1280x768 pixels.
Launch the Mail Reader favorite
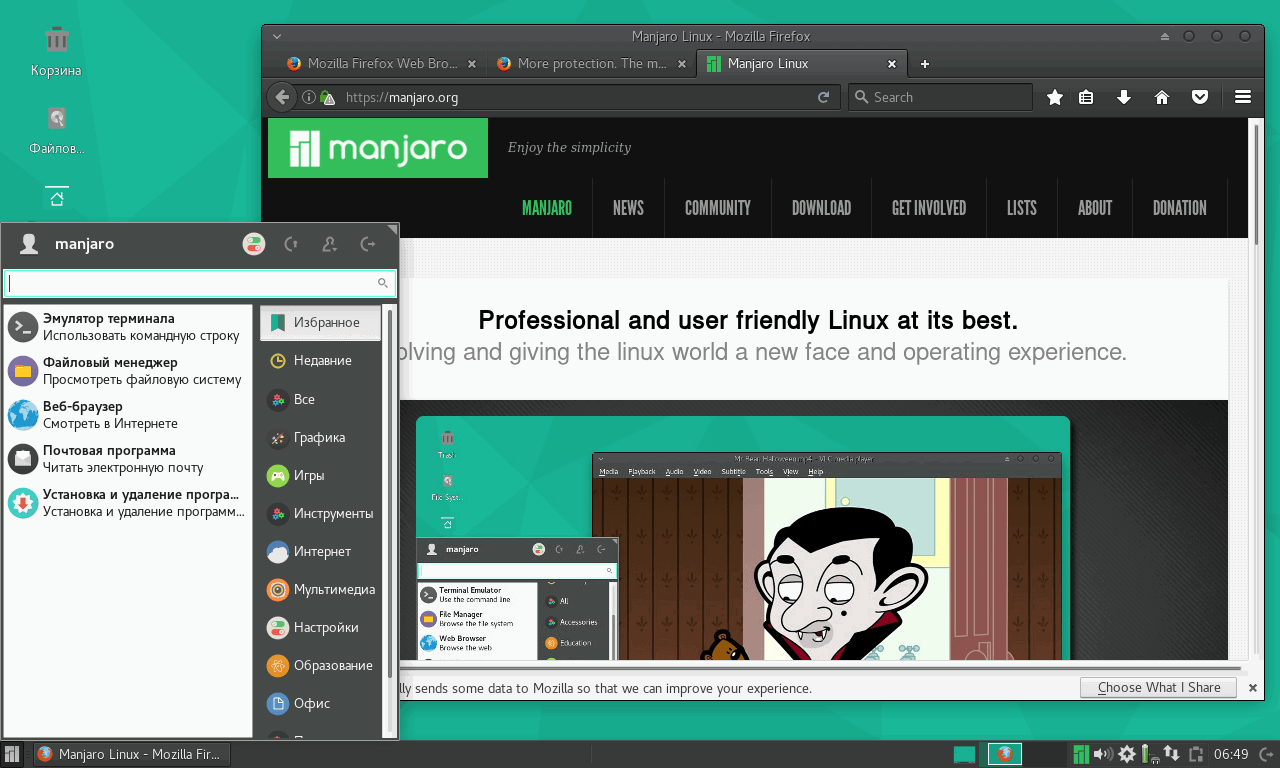[x=128, y=459]
